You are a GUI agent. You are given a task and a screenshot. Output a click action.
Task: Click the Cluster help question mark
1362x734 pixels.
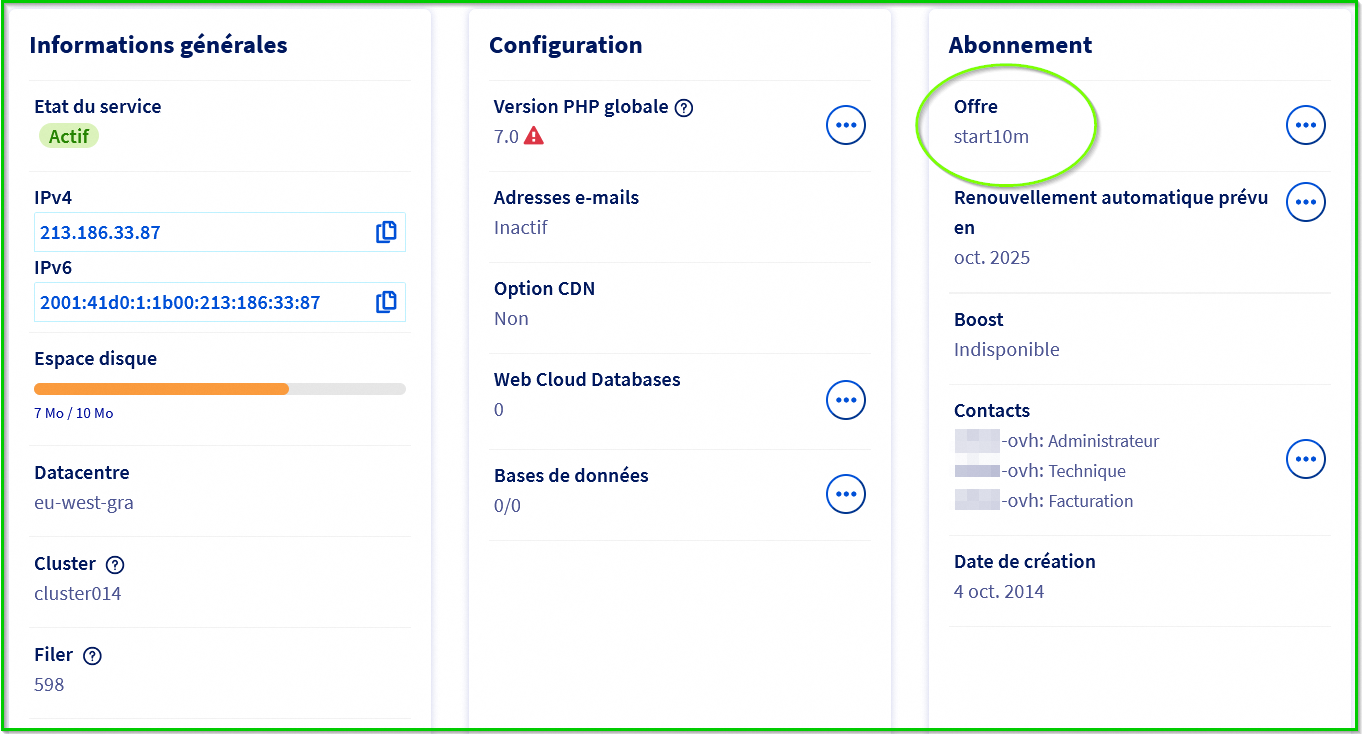point(115,565)
